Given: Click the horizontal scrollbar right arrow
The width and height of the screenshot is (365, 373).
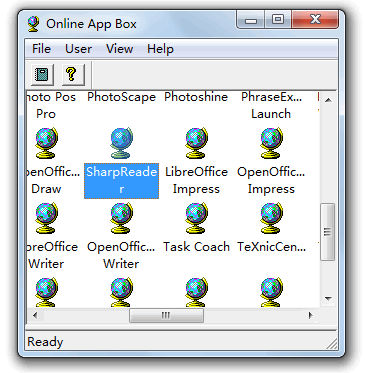Looking at the screenshot, I should click(311, 315).
